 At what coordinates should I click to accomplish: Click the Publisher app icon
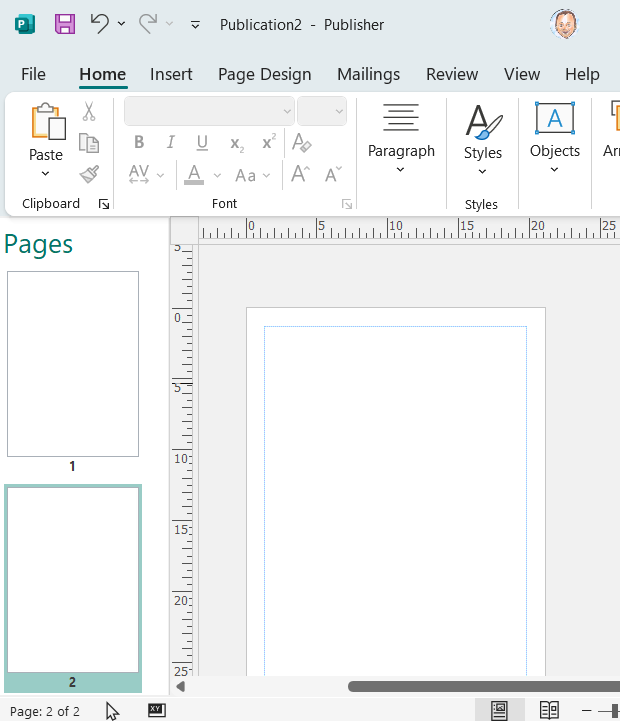point(25,24)
